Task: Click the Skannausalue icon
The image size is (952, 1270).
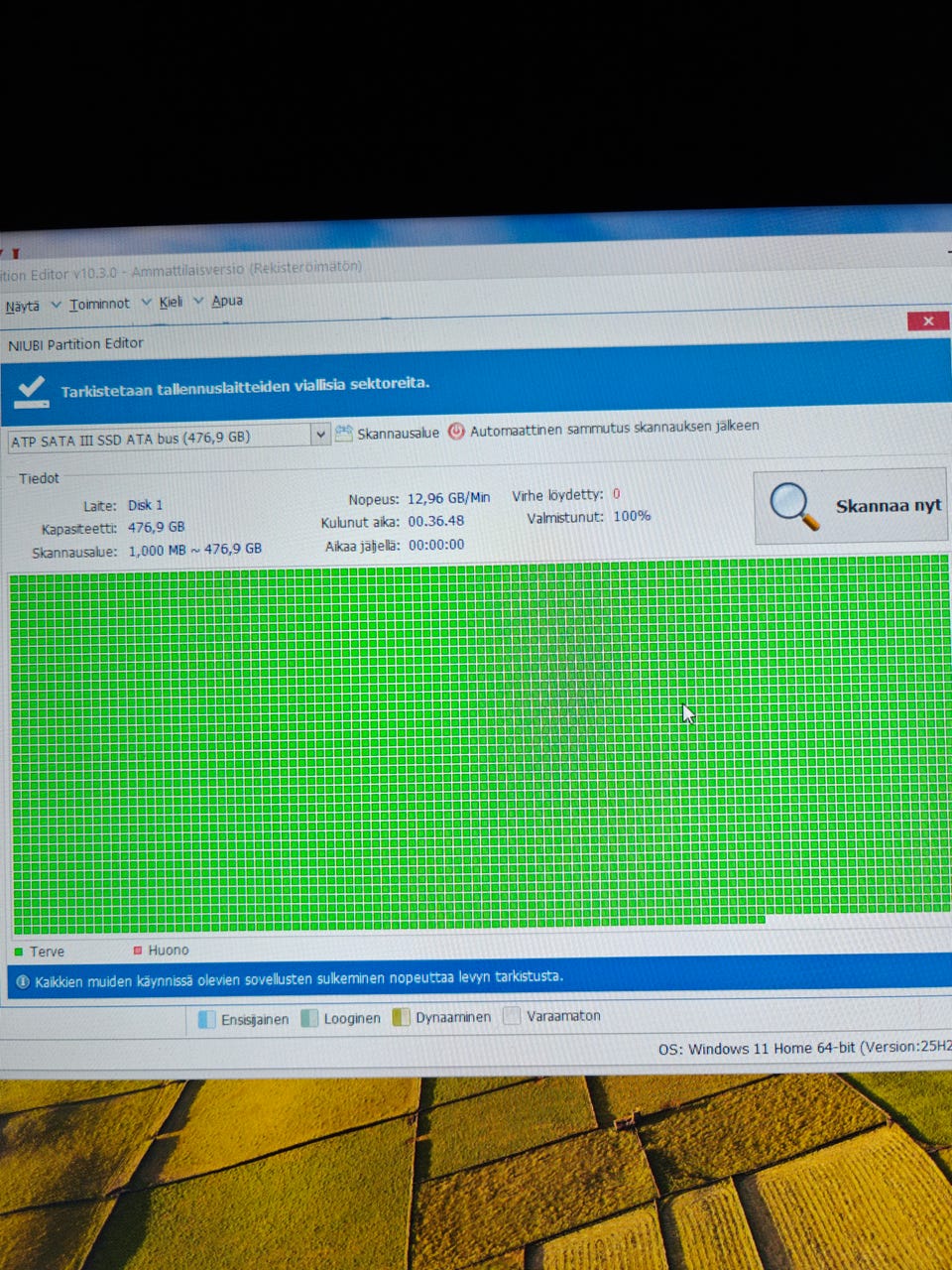Action: (344, 433)
